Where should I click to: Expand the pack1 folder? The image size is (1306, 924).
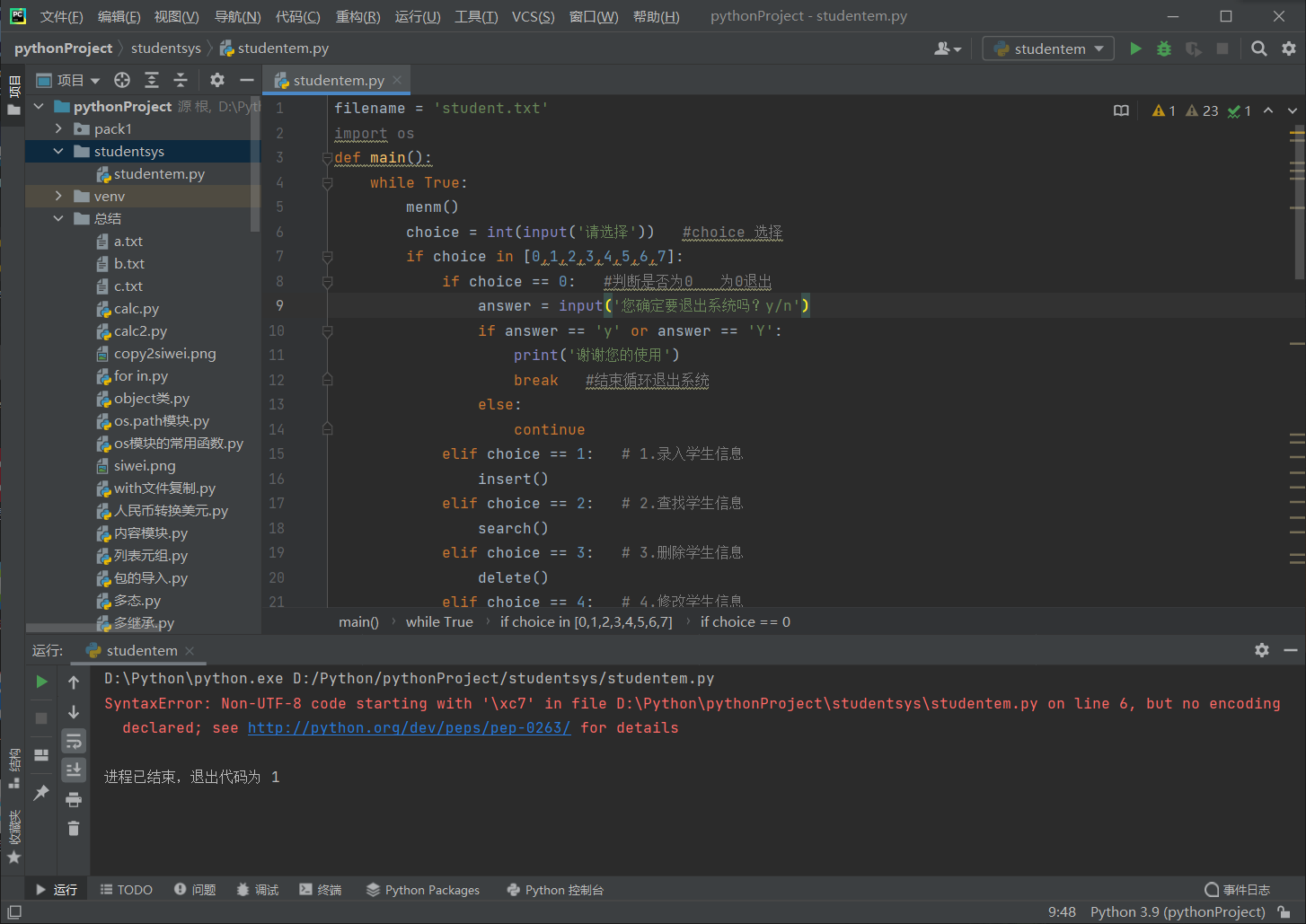[x=58, y=128]
